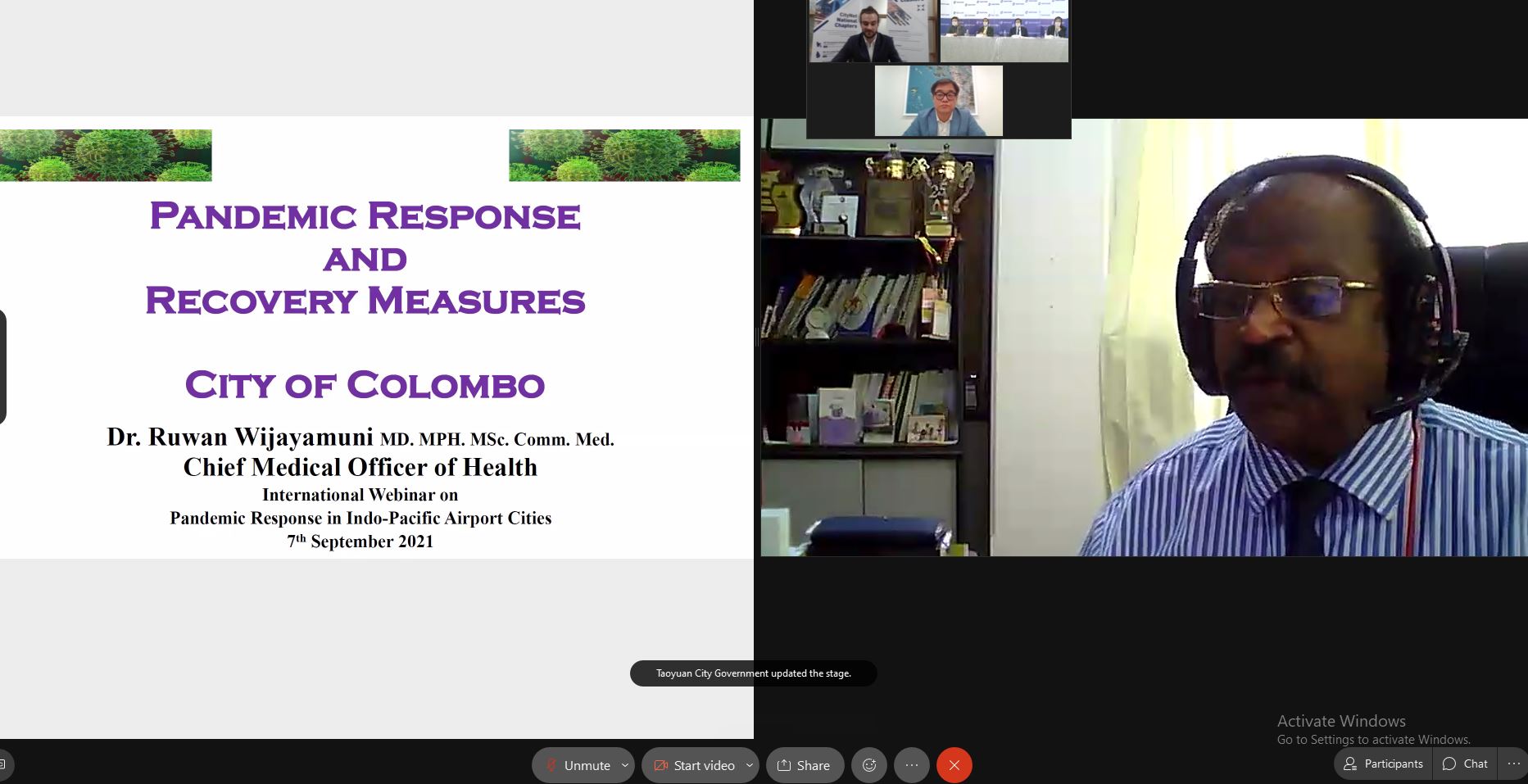Select the thumbnail showing panel of four people
The height and width of the screenshot is (784, 1528).
[x=1004, y=31]
